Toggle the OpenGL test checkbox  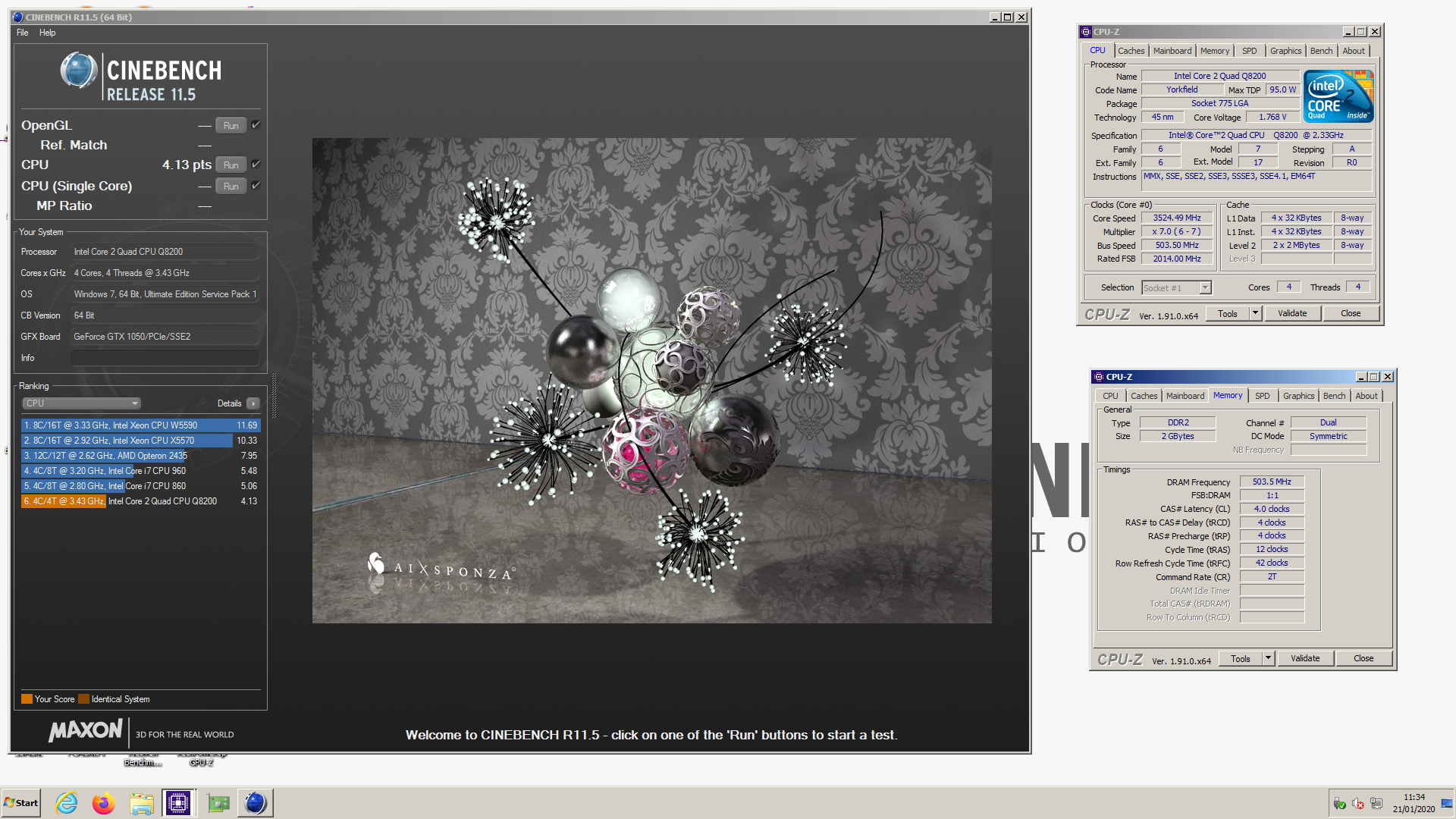tap(256, 125)
